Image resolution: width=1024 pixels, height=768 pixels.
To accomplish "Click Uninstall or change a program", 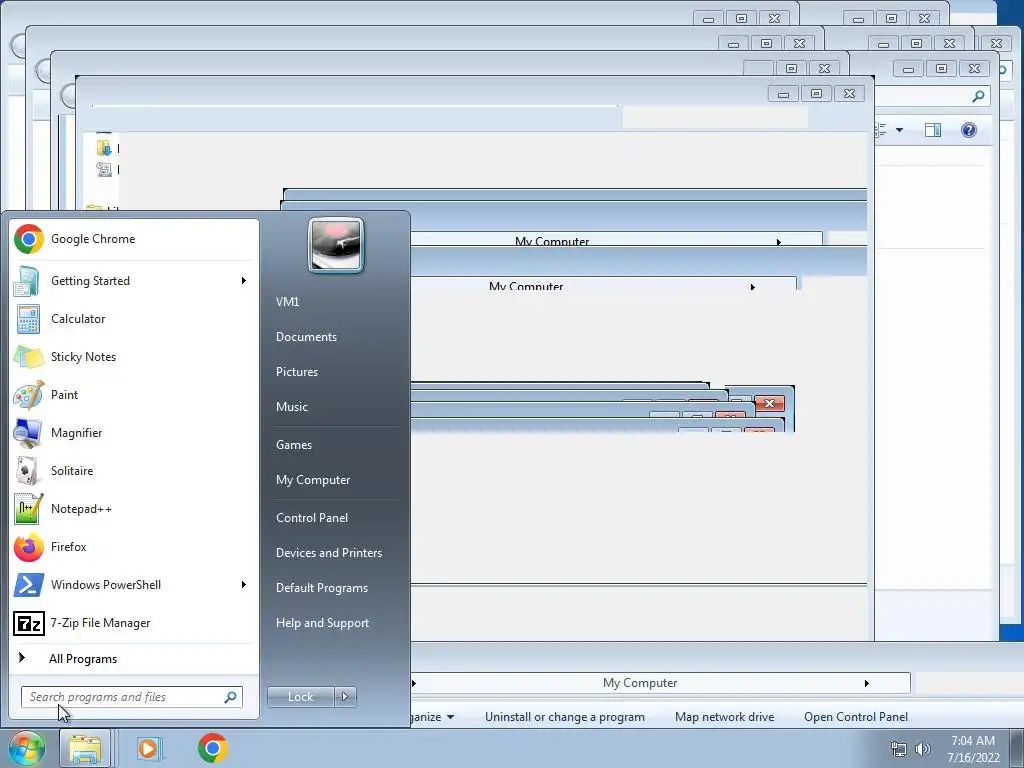I will click(564, 717).
